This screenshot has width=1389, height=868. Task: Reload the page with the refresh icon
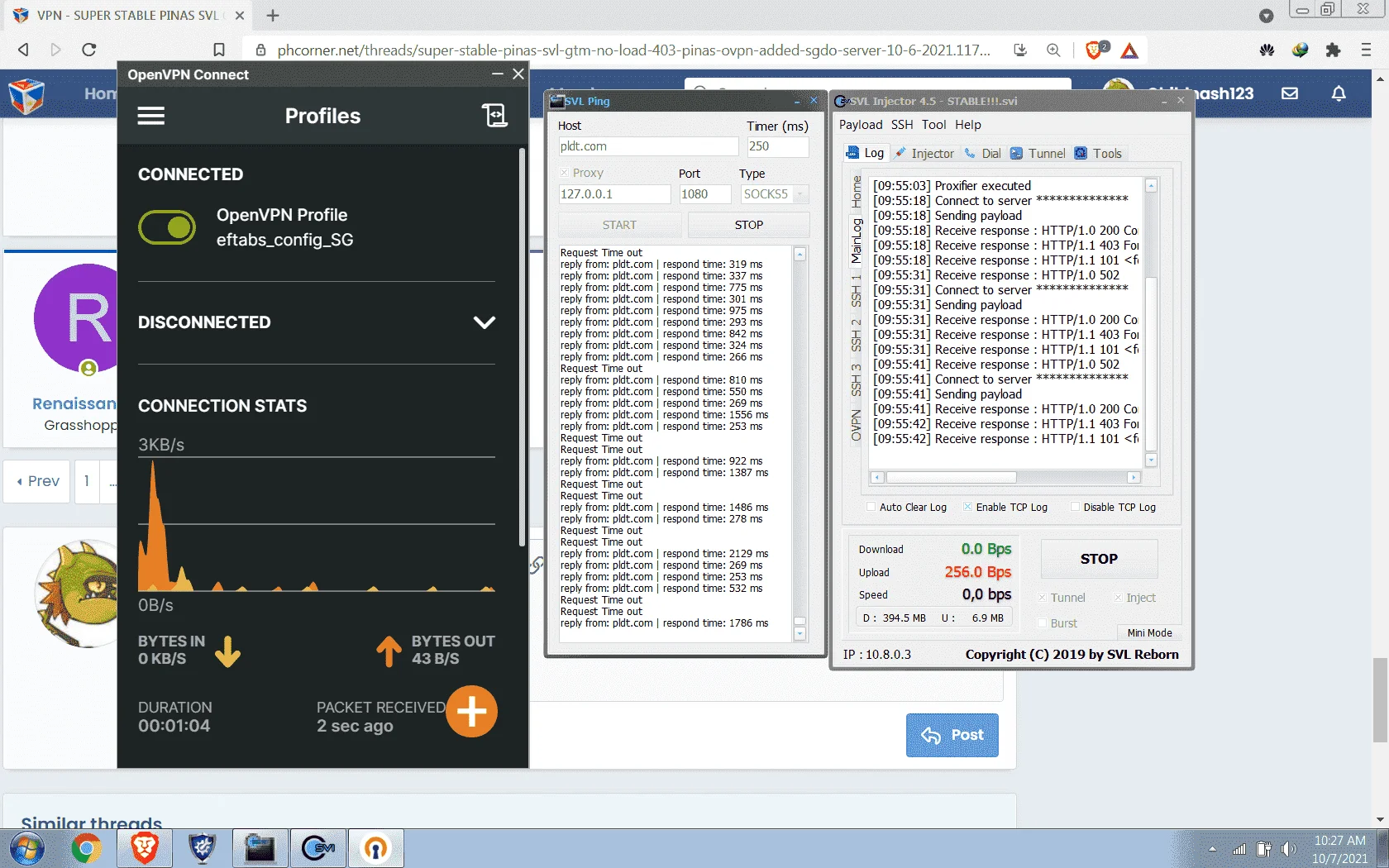89,50
